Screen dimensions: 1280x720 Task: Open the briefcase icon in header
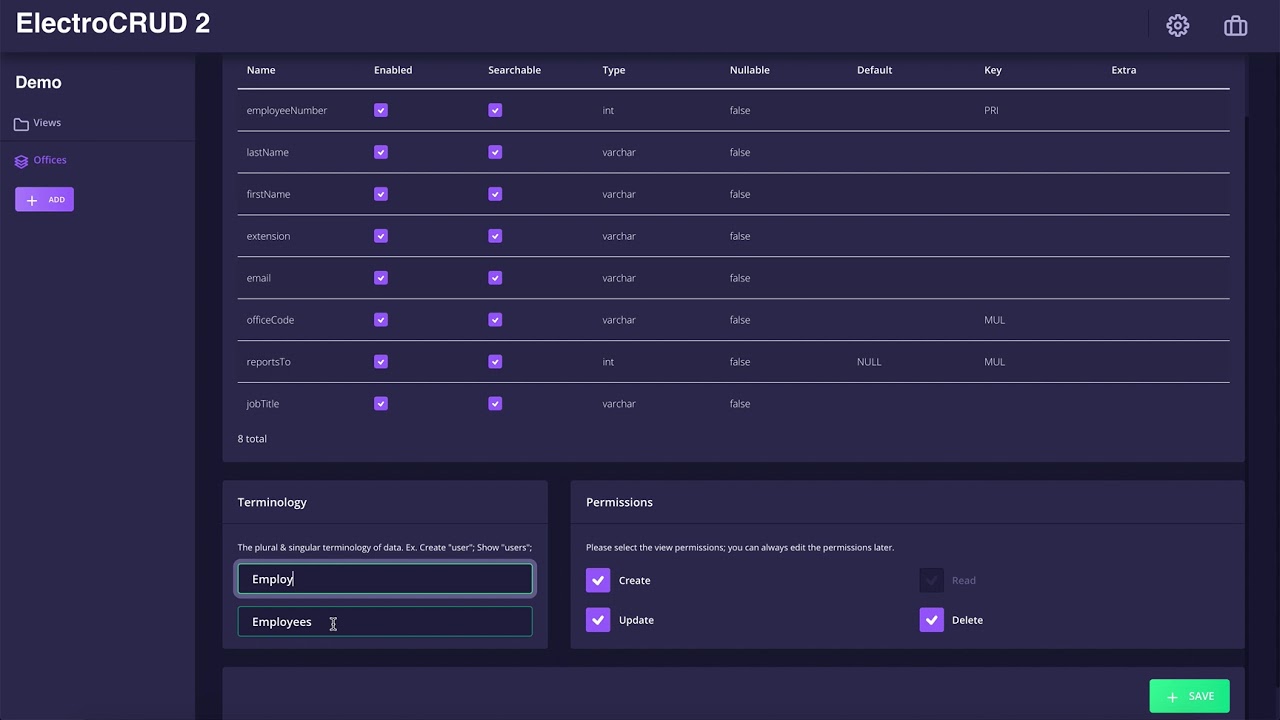coord(1236,26)
